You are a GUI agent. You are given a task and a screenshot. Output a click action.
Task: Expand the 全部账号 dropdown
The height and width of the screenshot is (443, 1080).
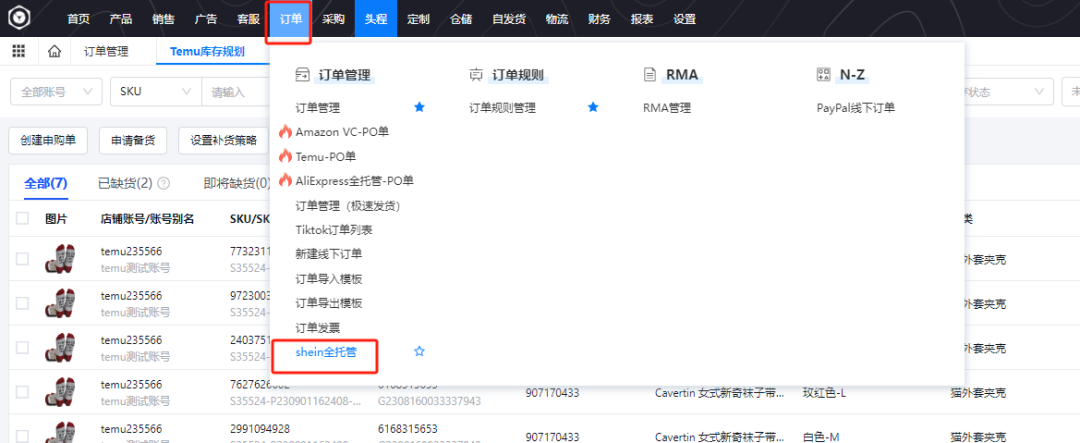(56, 92)
